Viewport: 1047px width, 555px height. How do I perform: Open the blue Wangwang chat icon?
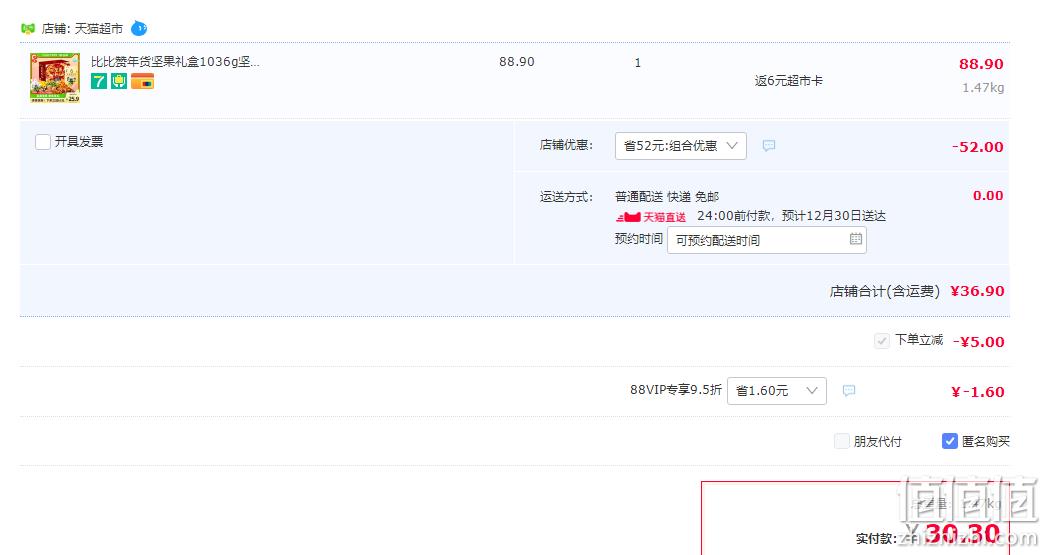pyautogui.click(x=138, y=29)
